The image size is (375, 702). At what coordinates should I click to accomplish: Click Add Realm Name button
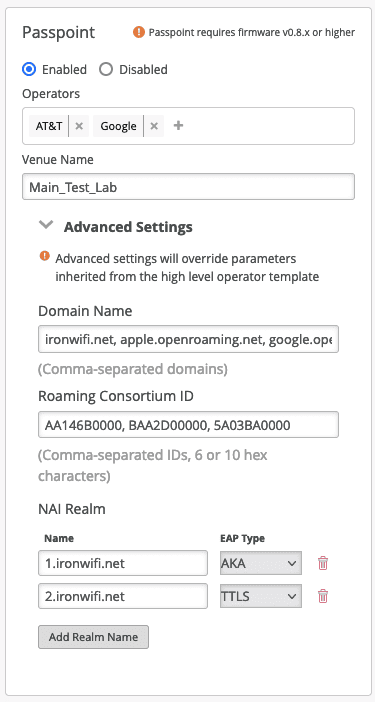[x=93, y=637]
